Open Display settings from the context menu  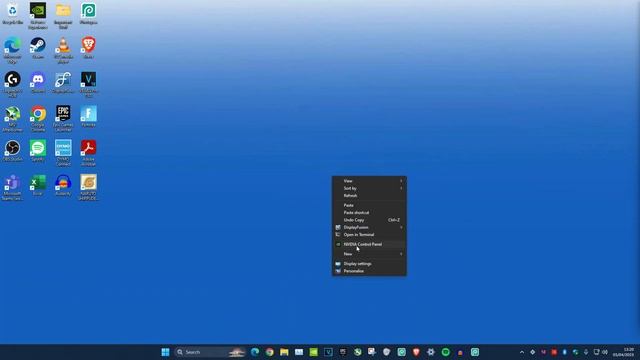369,264
